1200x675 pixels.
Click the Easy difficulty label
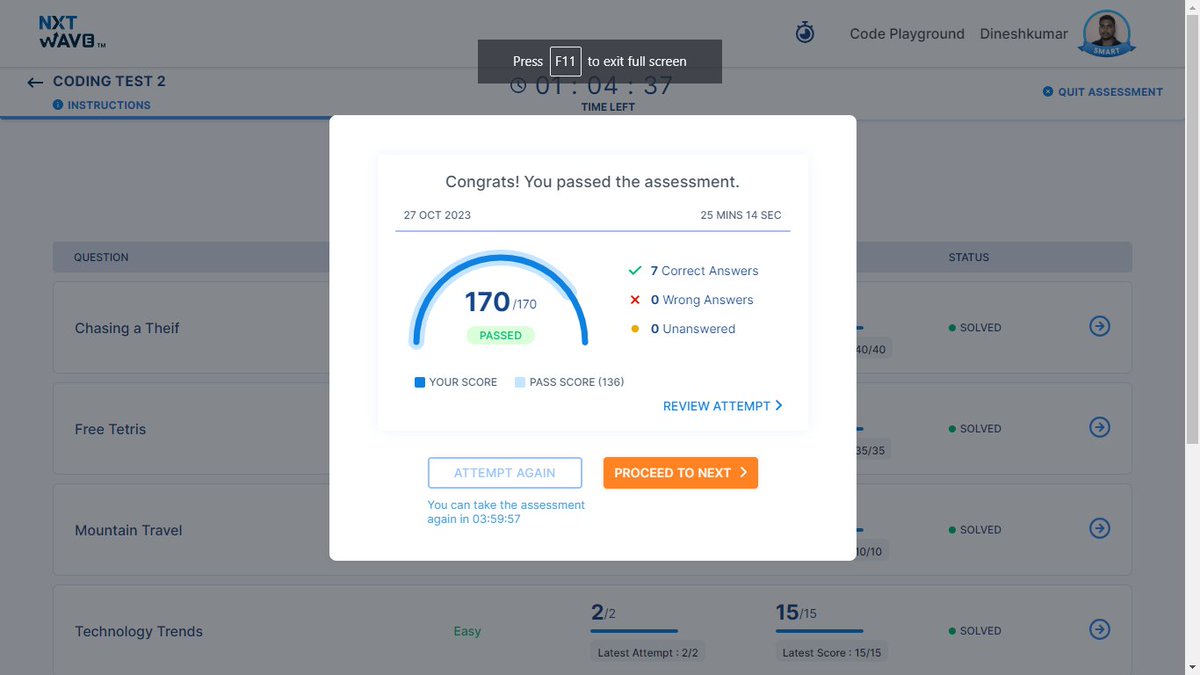click(467, 631)
